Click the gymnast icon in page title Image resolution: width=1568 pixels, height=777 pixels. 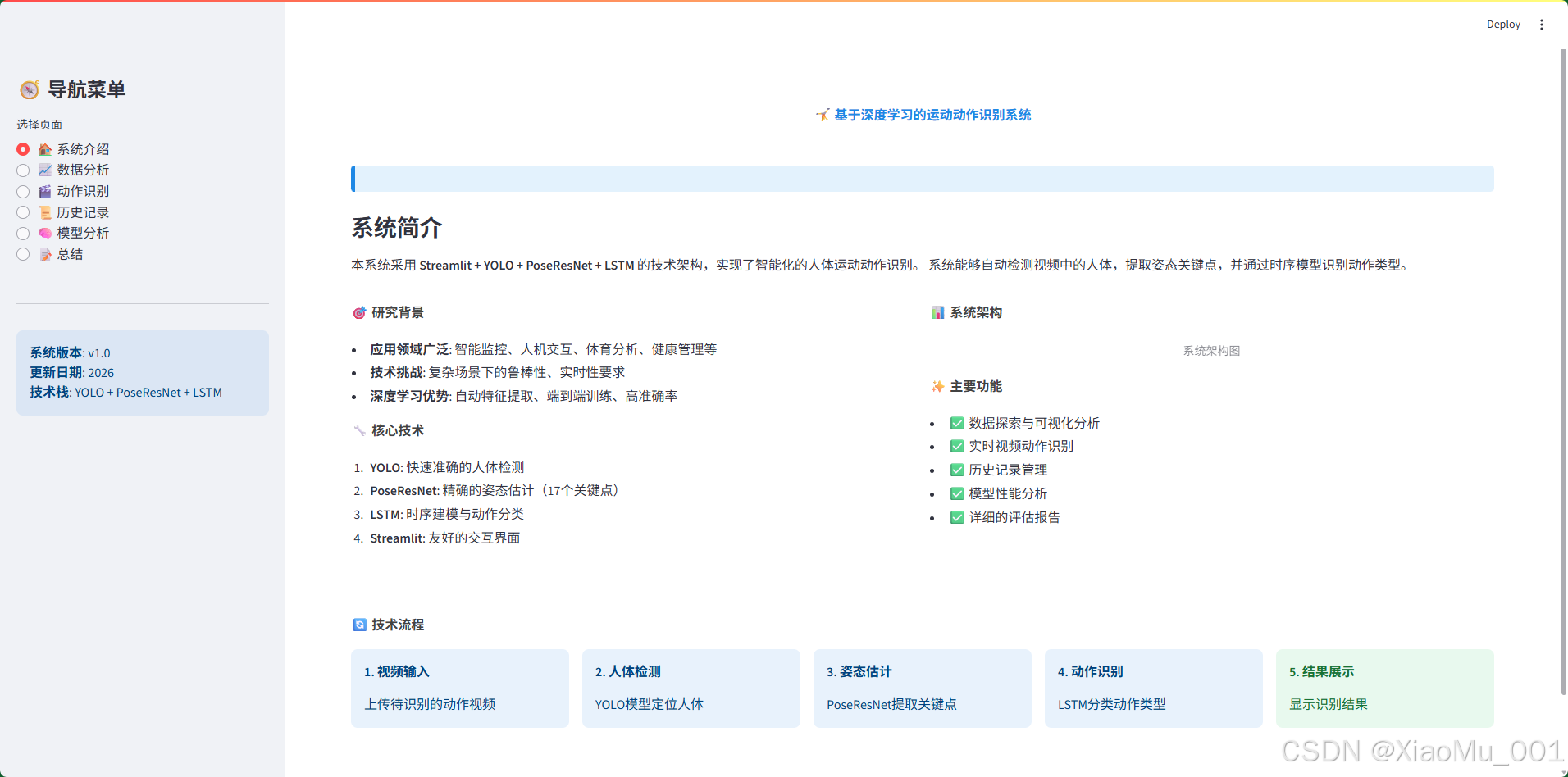[x=823, y=115]
